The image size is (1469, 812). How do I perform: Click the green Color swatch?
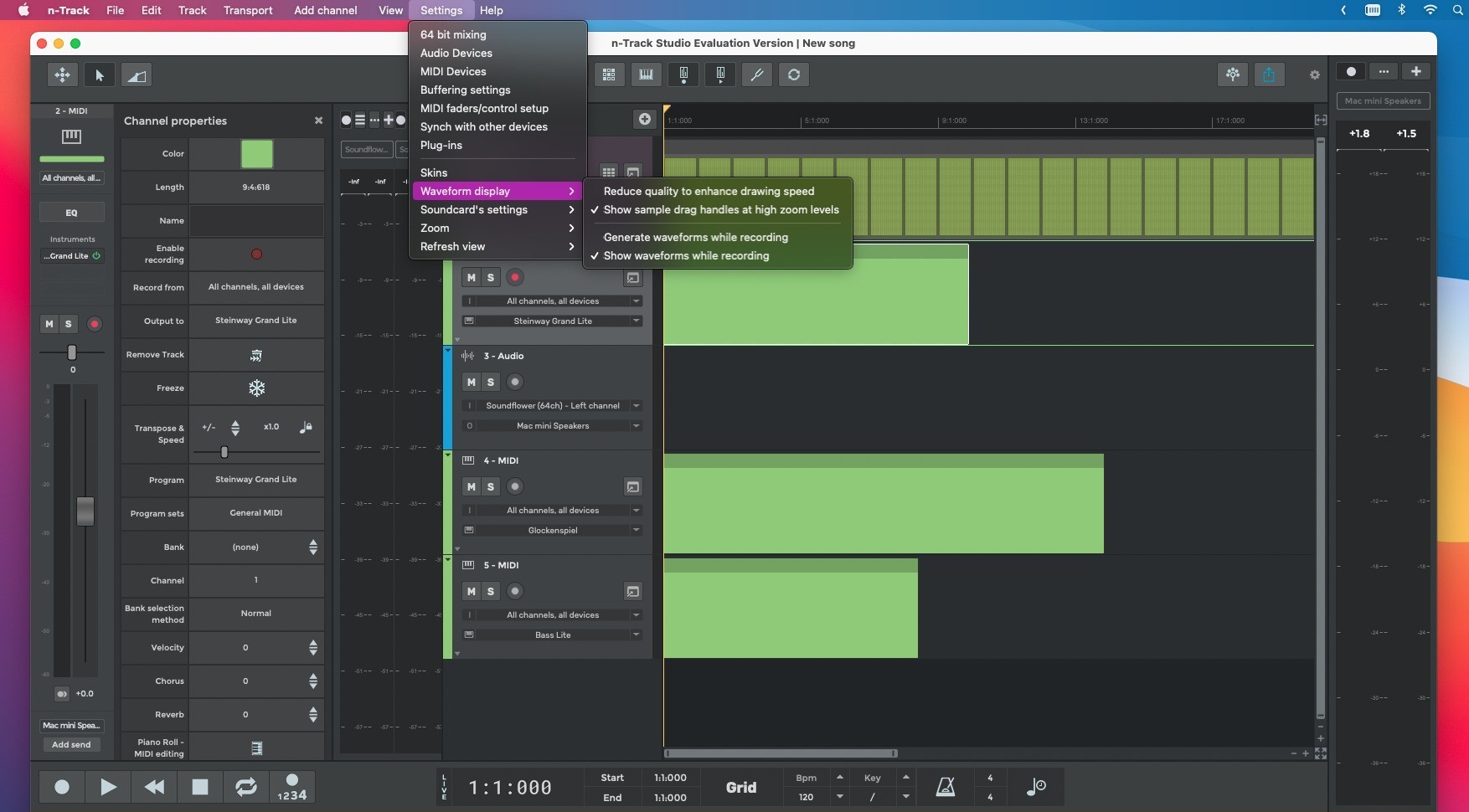click(x=256, y=154)
